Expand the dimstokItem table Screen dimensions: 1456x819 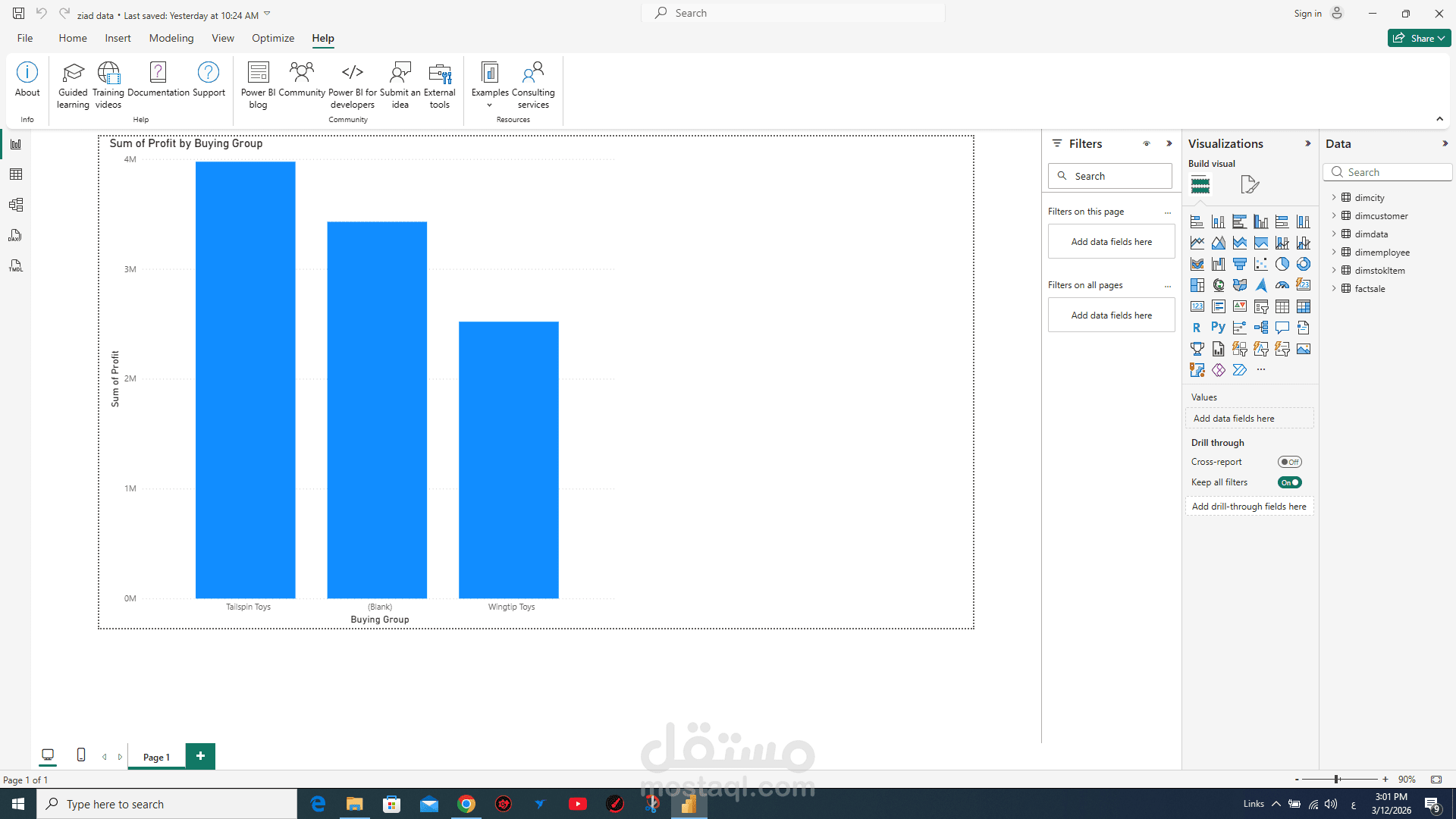coord(1334,270)
